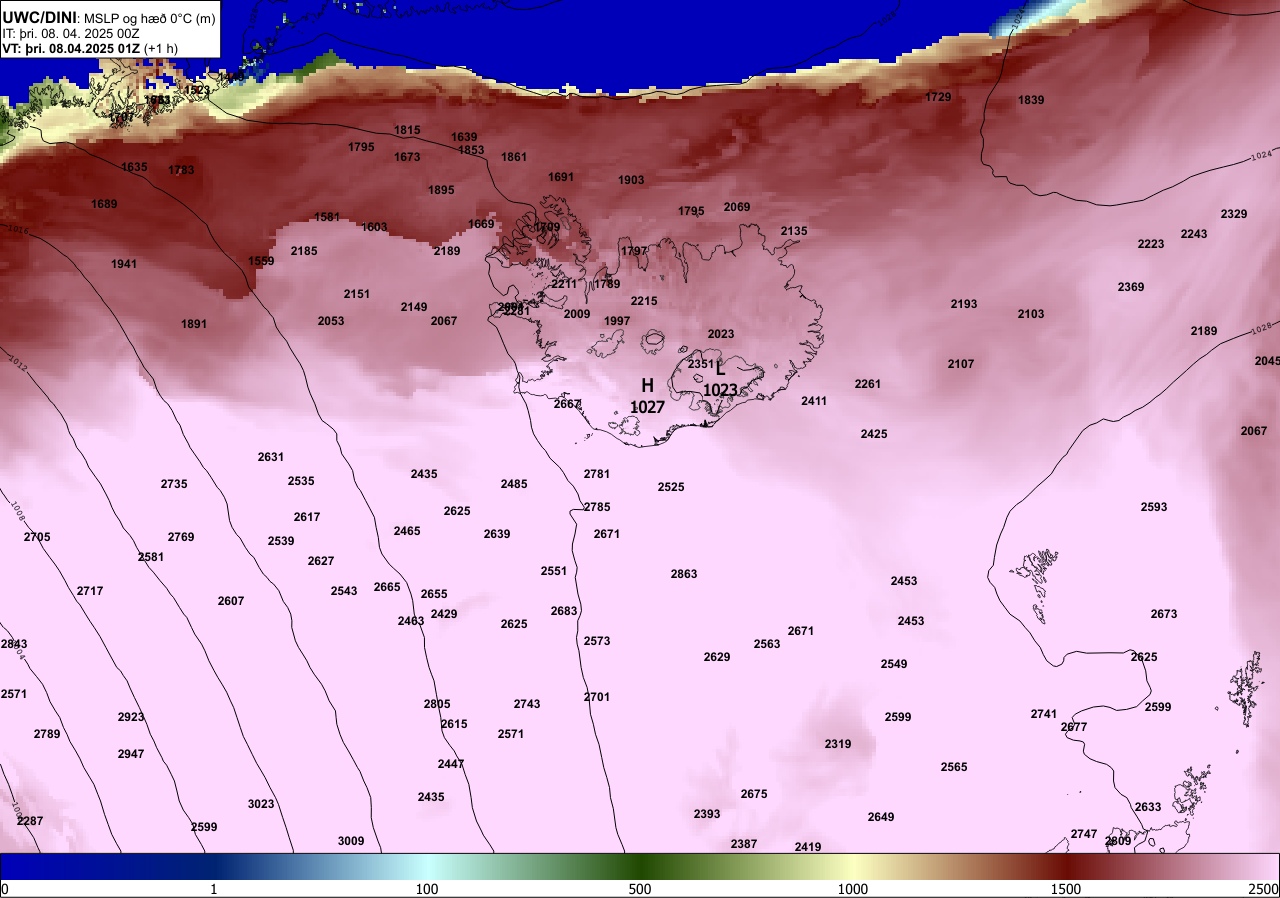Click the height value '2215' over Iceland
This screenshot has width=1280, height=898.
tap(644, 301)
